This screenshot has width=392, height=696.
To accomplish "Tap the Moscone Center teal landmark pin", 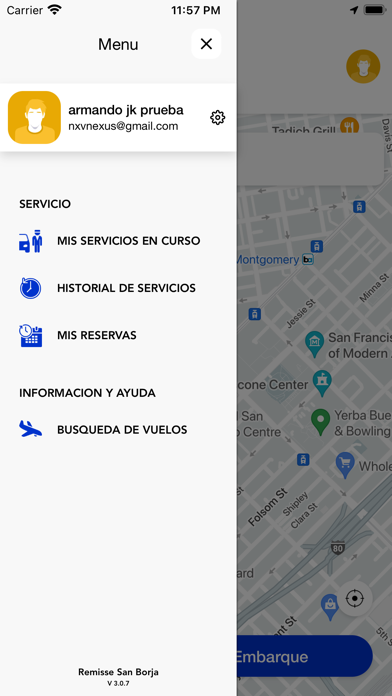I will pyautogui.click(x=322, y=383).
